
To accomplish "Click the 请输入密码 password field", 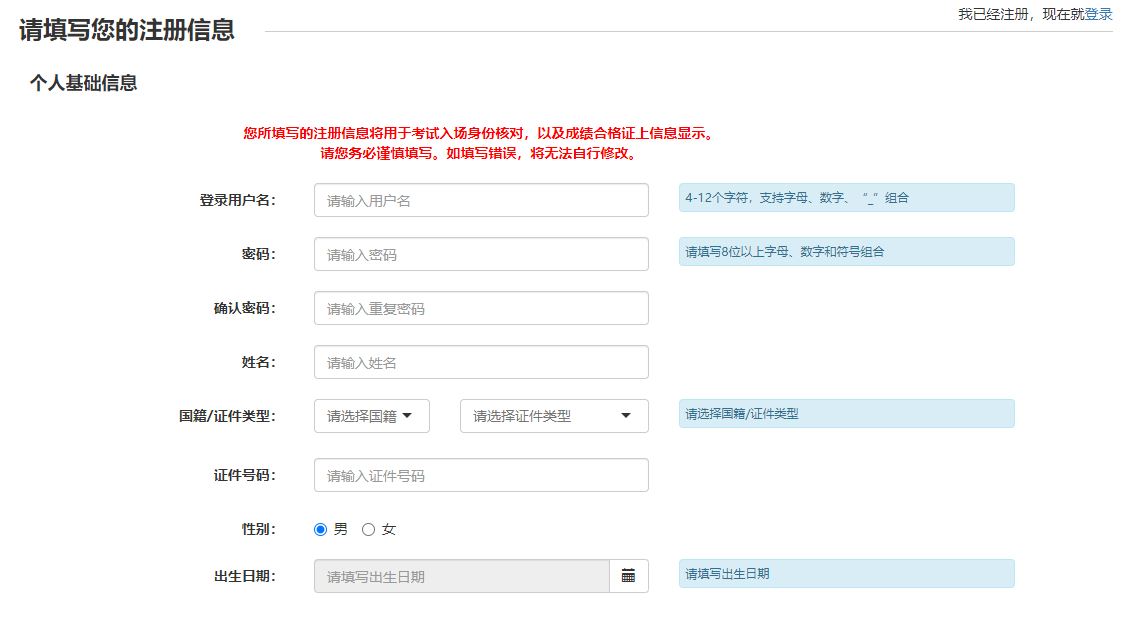I will tap(480, 254).
